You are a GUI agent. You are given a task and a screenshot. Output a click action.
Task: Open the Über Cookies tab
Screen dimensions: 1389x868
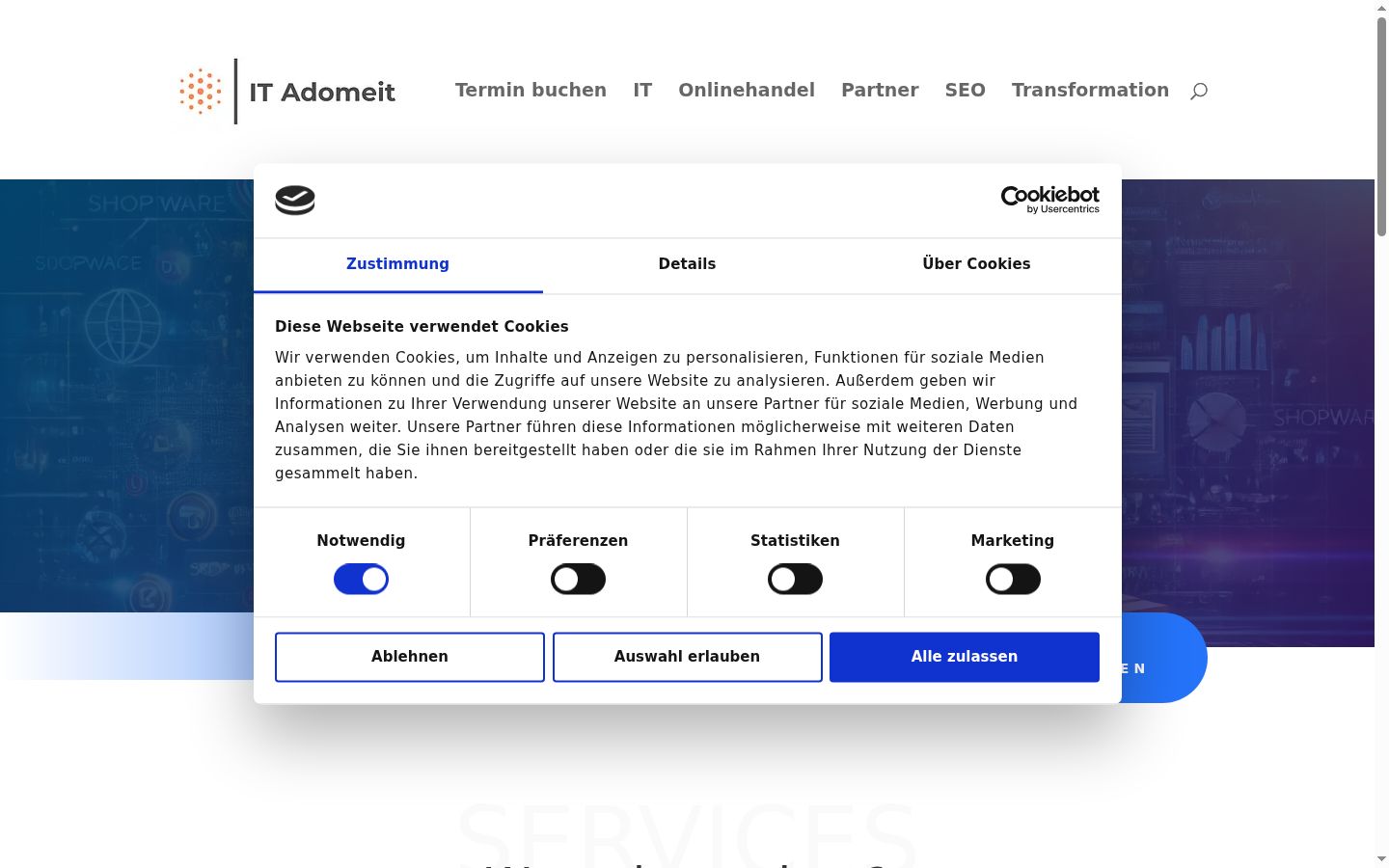(x=976, y=264)
